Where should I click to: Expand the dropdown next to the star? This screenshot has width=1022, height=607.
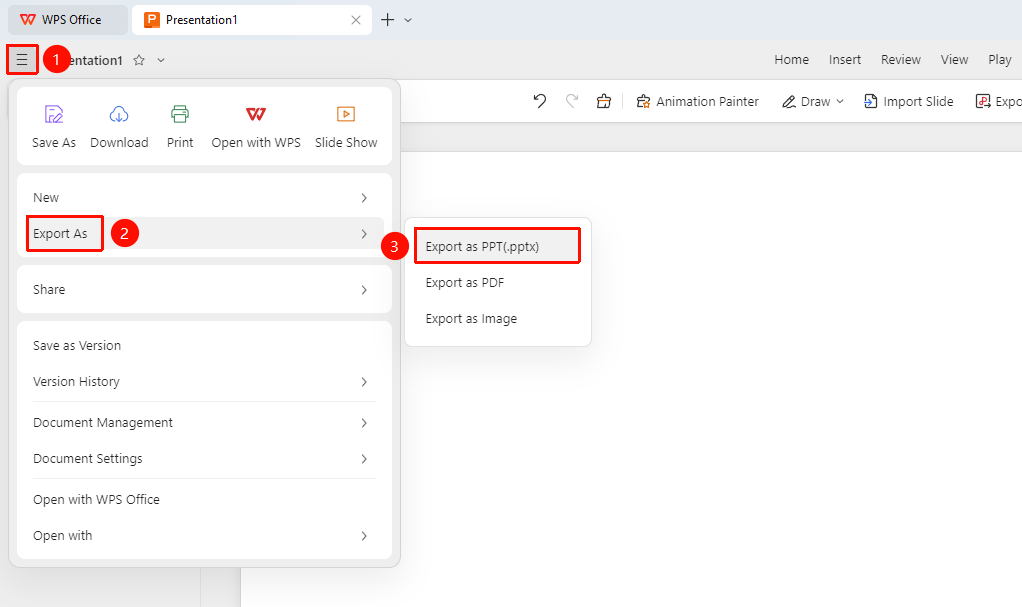pyautogui.click(x=161, y=60)
